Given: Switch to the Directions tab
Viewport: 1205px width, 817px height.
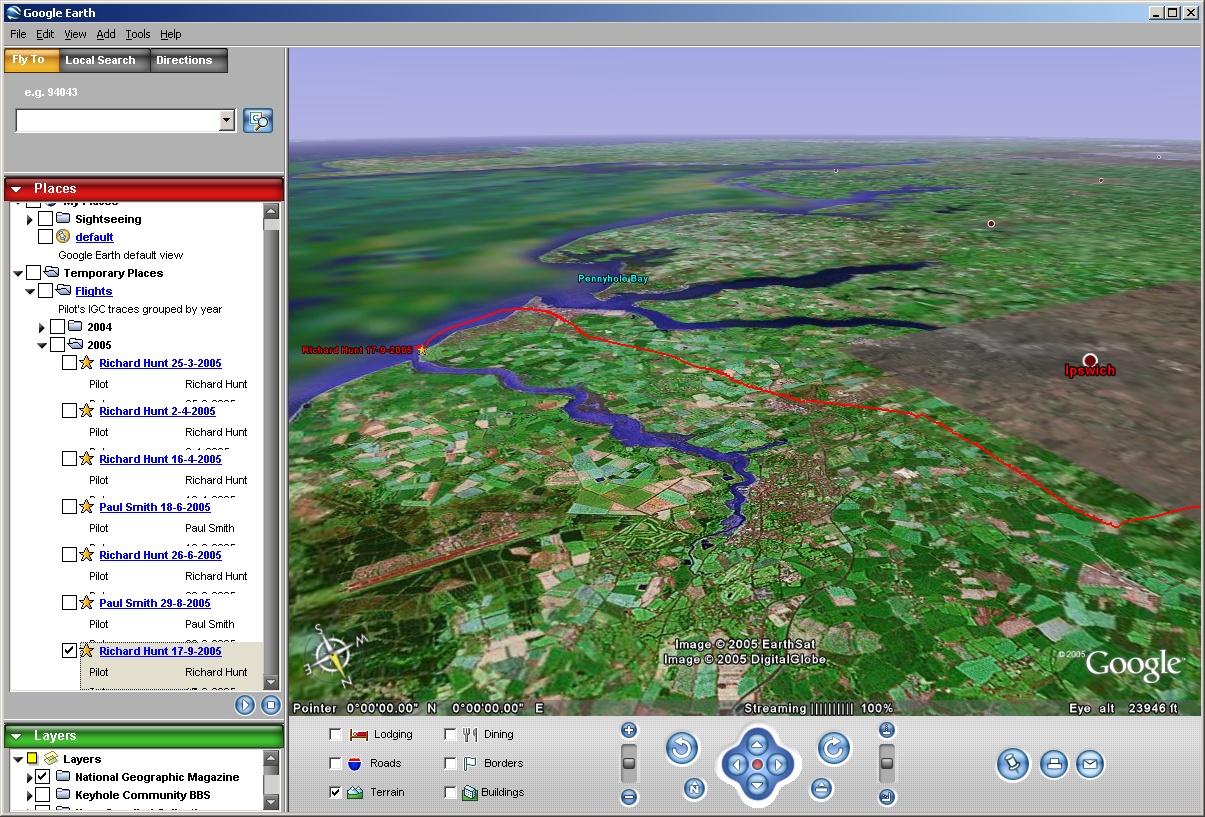Looking at the screenshot, I should (184, 60).
